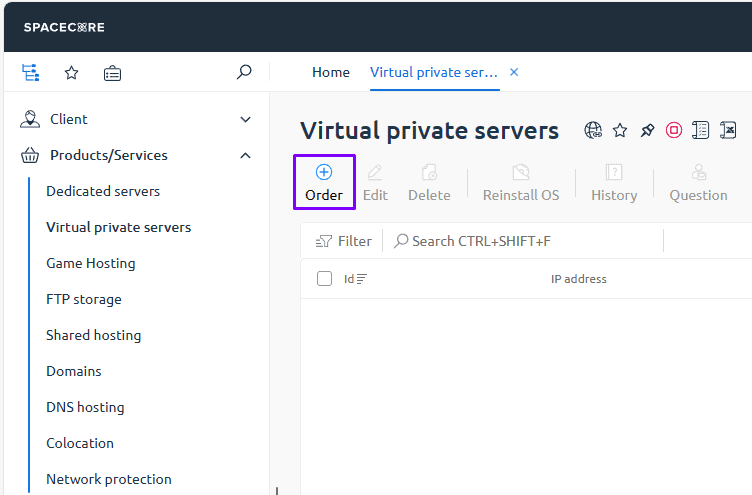Viewport: 752px width, 495px height.
Task: Select all rows with header checkbox
Action: pyautogui.click(x=324, y=279)
